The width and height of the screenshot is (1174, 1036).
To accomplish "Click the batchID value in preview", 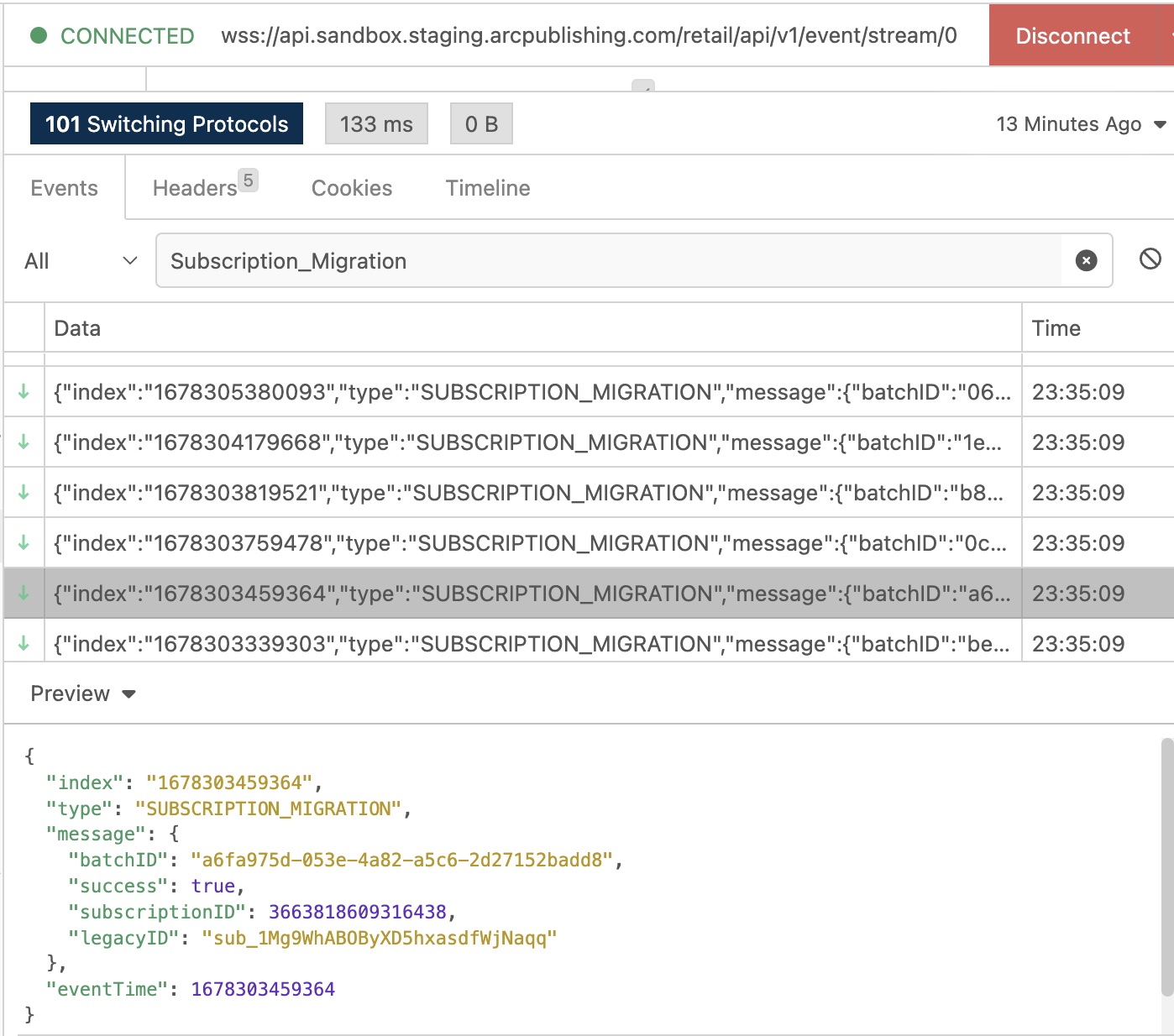I will [x=403, y=860].
